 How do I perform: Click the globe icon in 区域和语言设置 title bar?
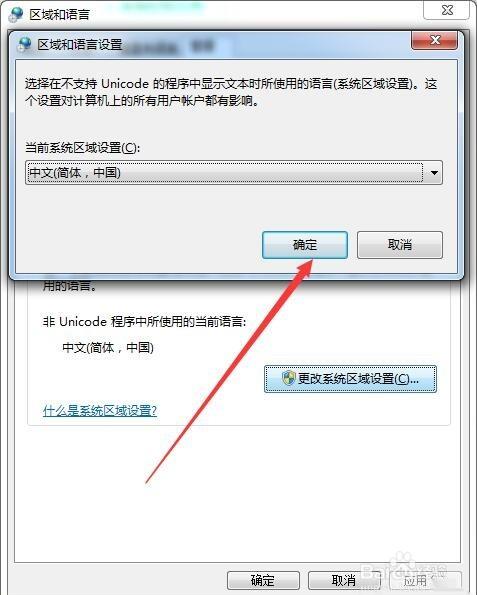[x=25, y=45]
